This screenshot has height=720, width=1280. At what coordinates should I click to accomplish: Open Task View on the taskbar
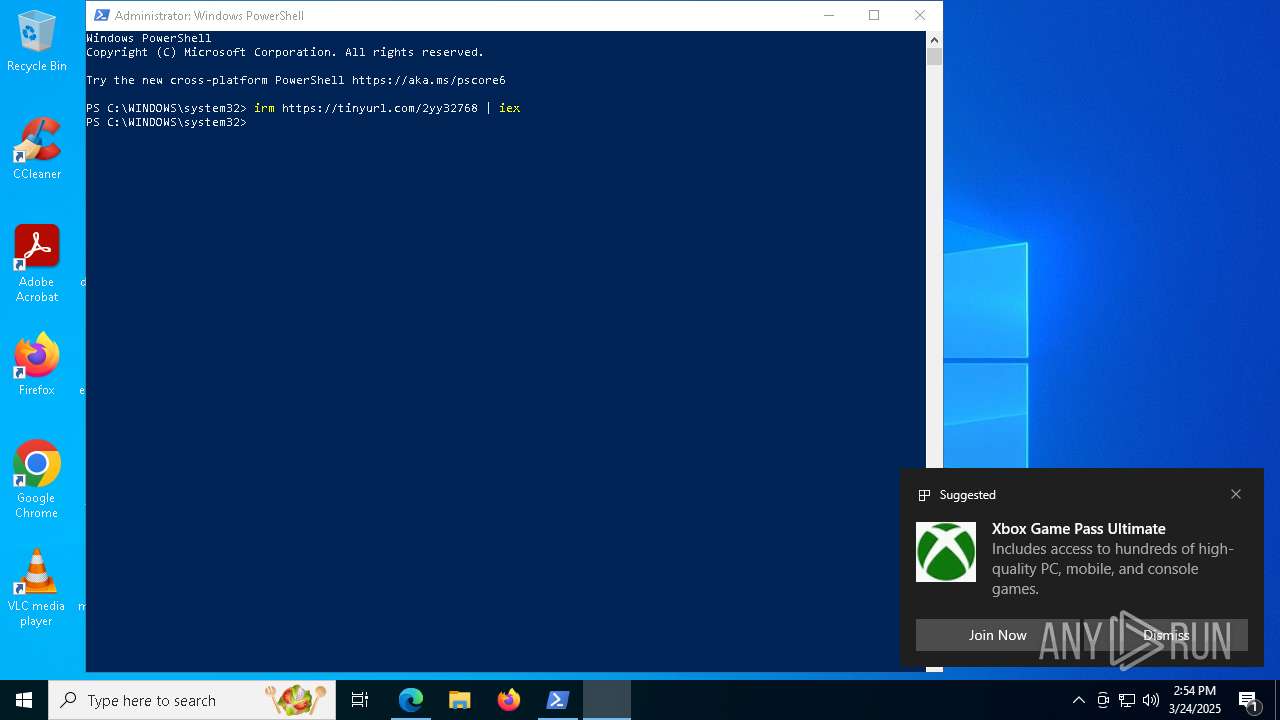(x=360, y=700)
